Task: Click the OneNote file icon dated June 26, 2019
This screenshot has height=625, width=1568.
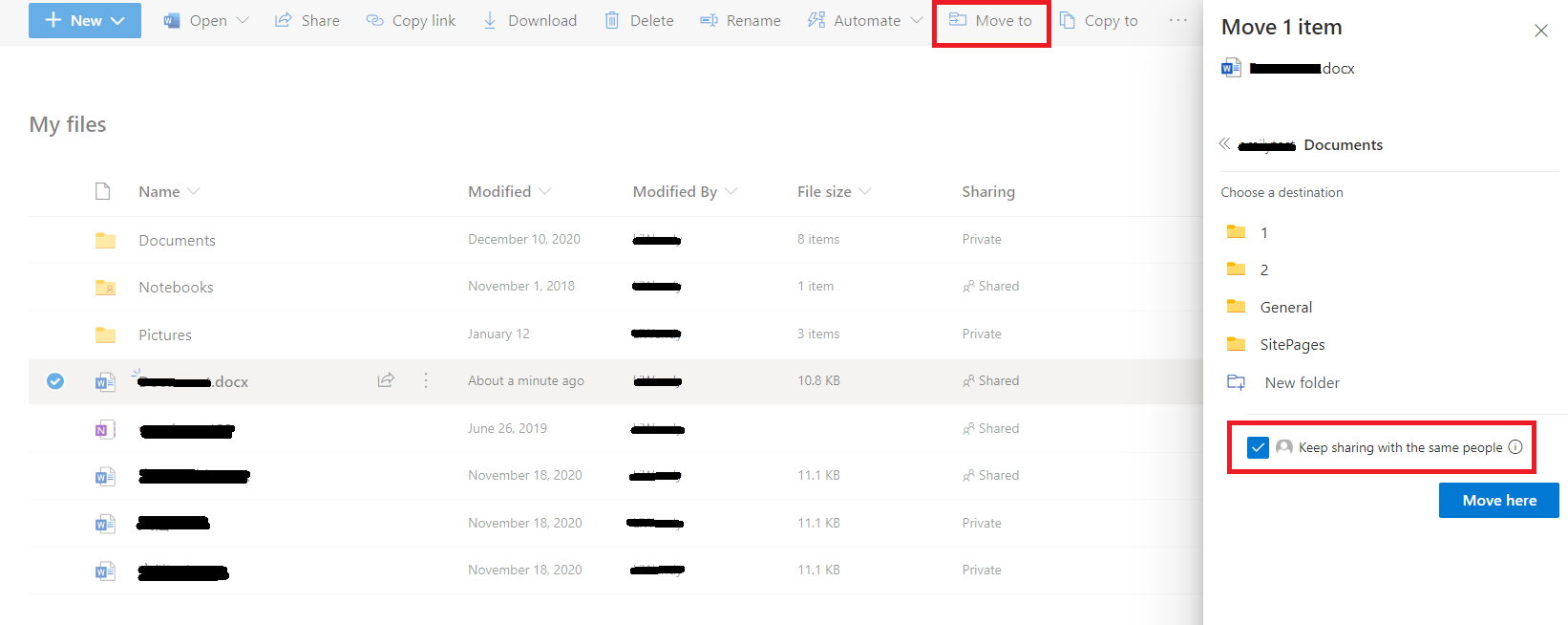Action: click(x=105, y=429)
